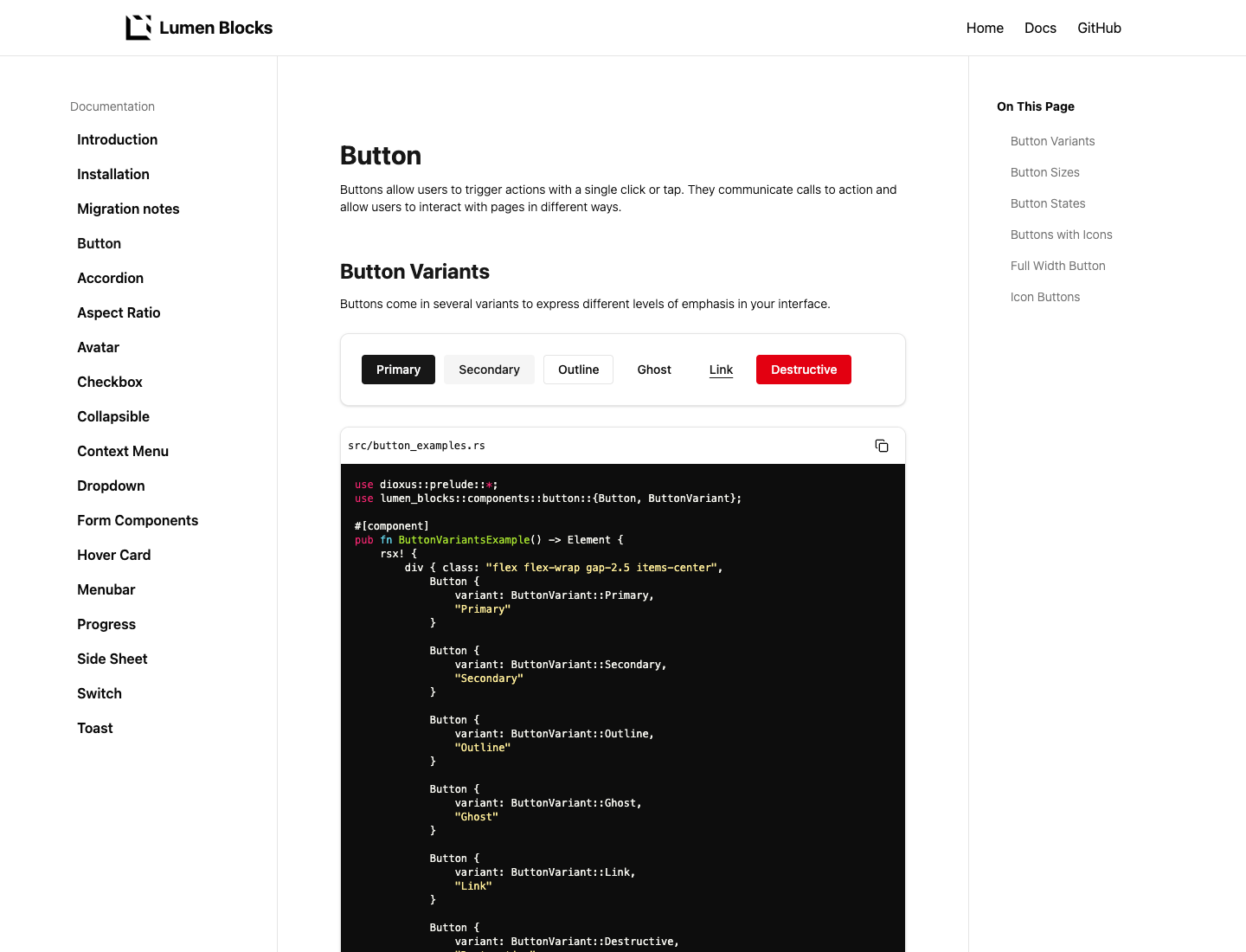Jump to Buttons with Icons section
This screenshot has height=952, width=1246.
click(x=1061, y=235)
